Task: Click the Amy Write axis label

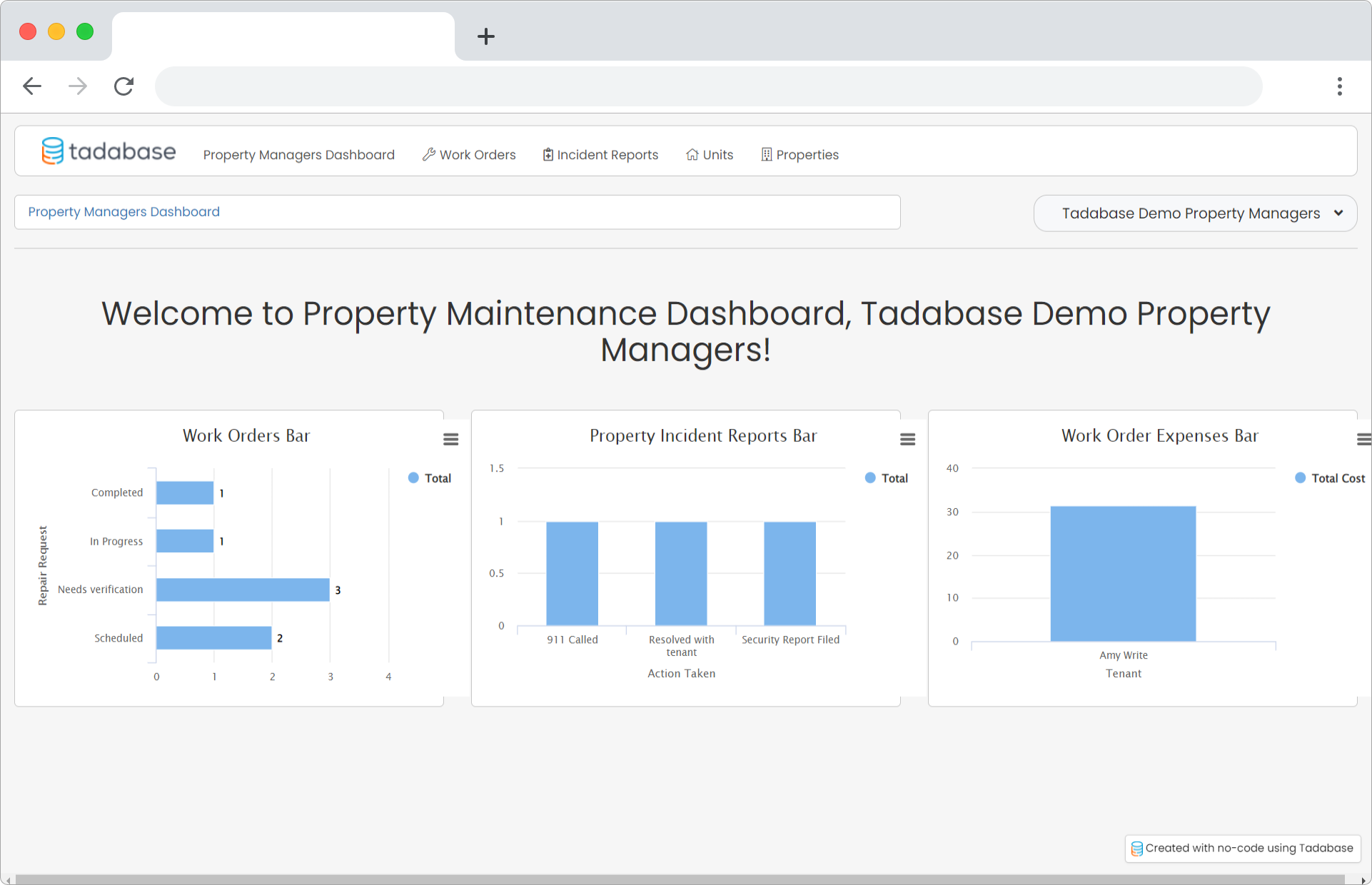Action: click(x=1124, y=655)
